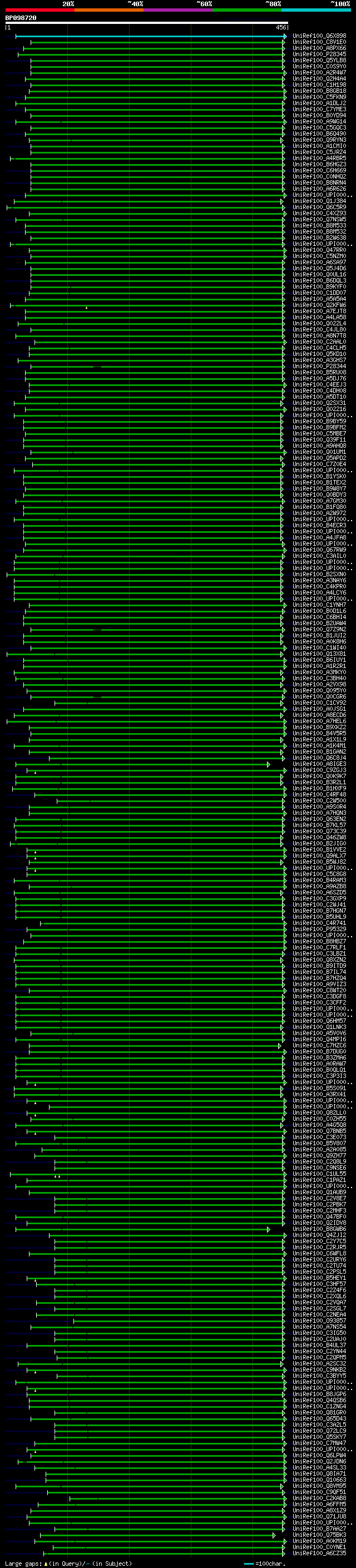Select hit UniRef100_Q5YLB8

click(x=319, y=60)
